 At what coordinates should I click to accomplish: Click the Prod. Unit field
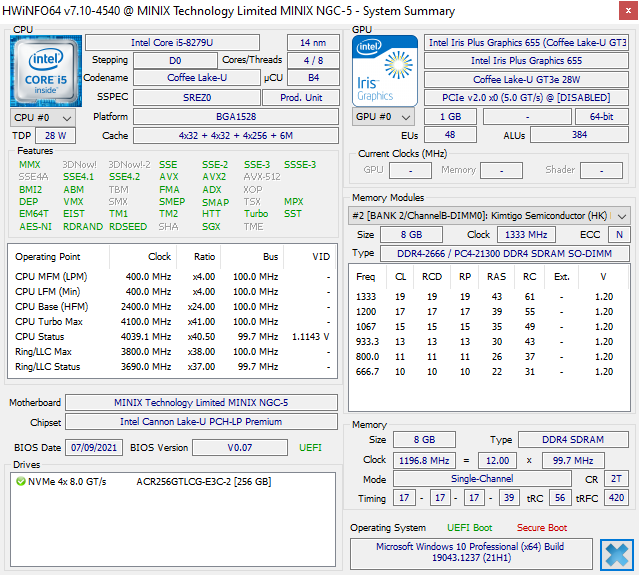pyautogui.click(x=301, y=97)
